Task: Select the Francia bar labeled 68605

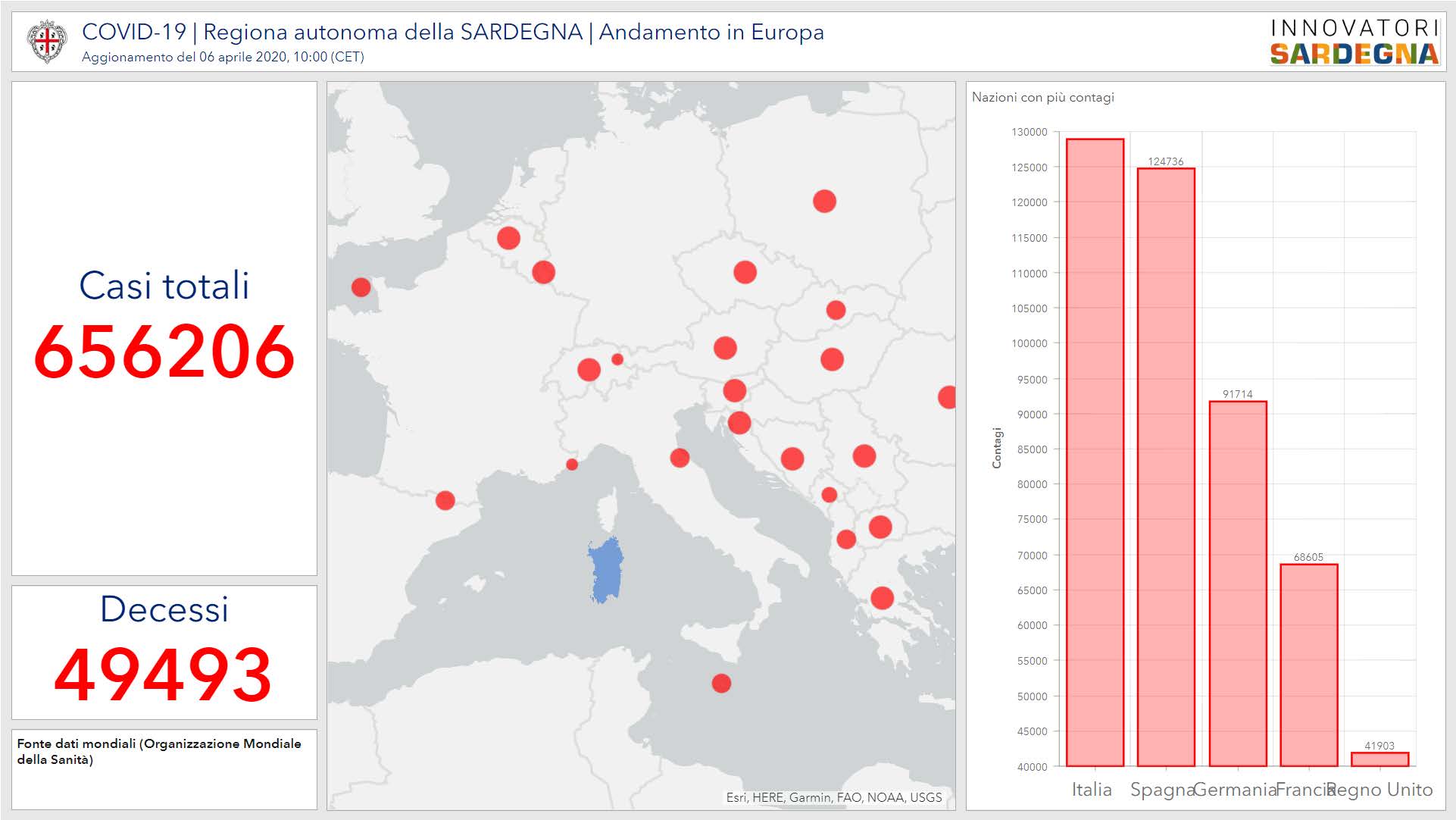Action: point(1308,665)
